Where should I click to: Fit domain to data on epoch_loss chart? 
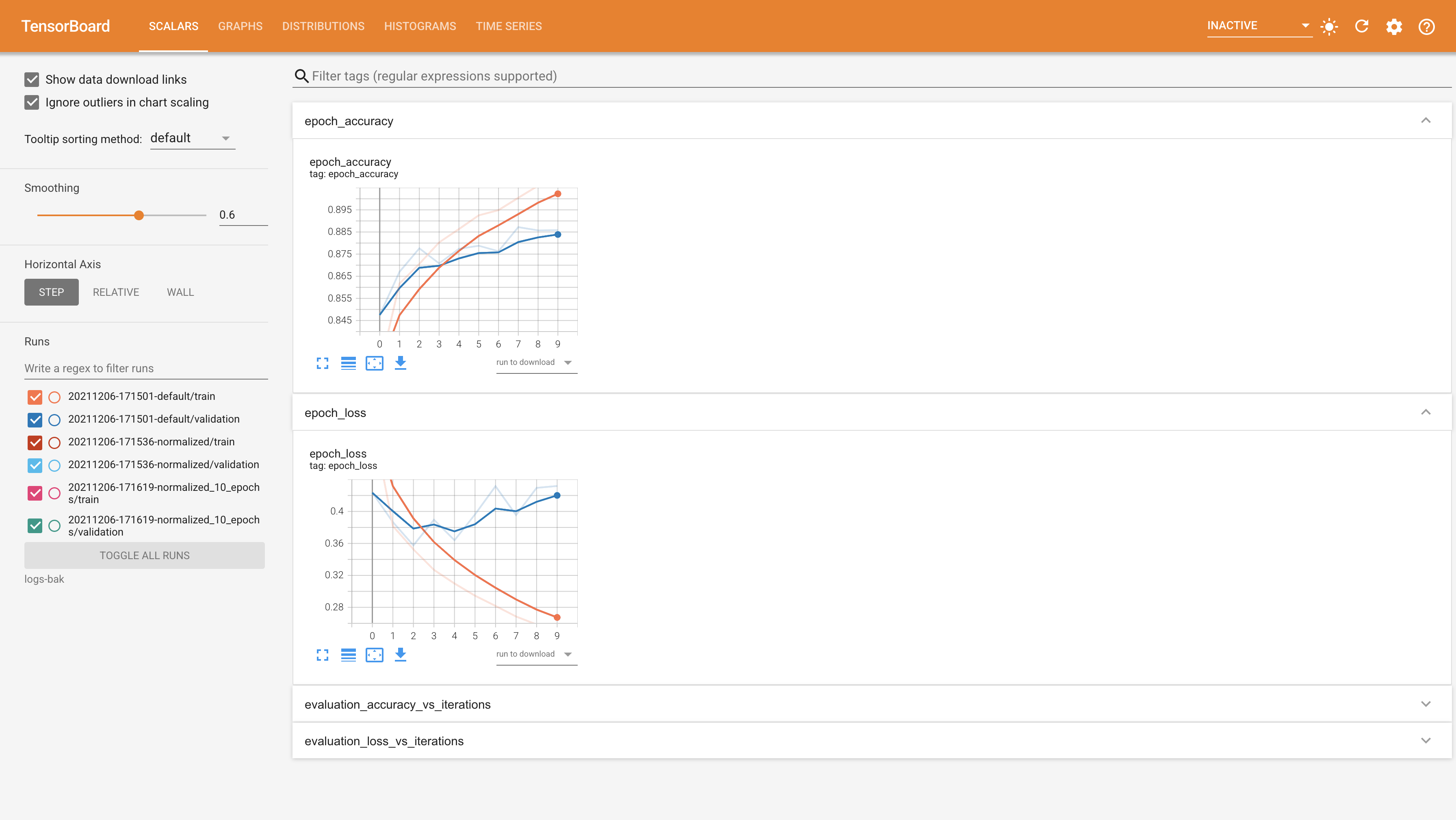click(374, 655)
